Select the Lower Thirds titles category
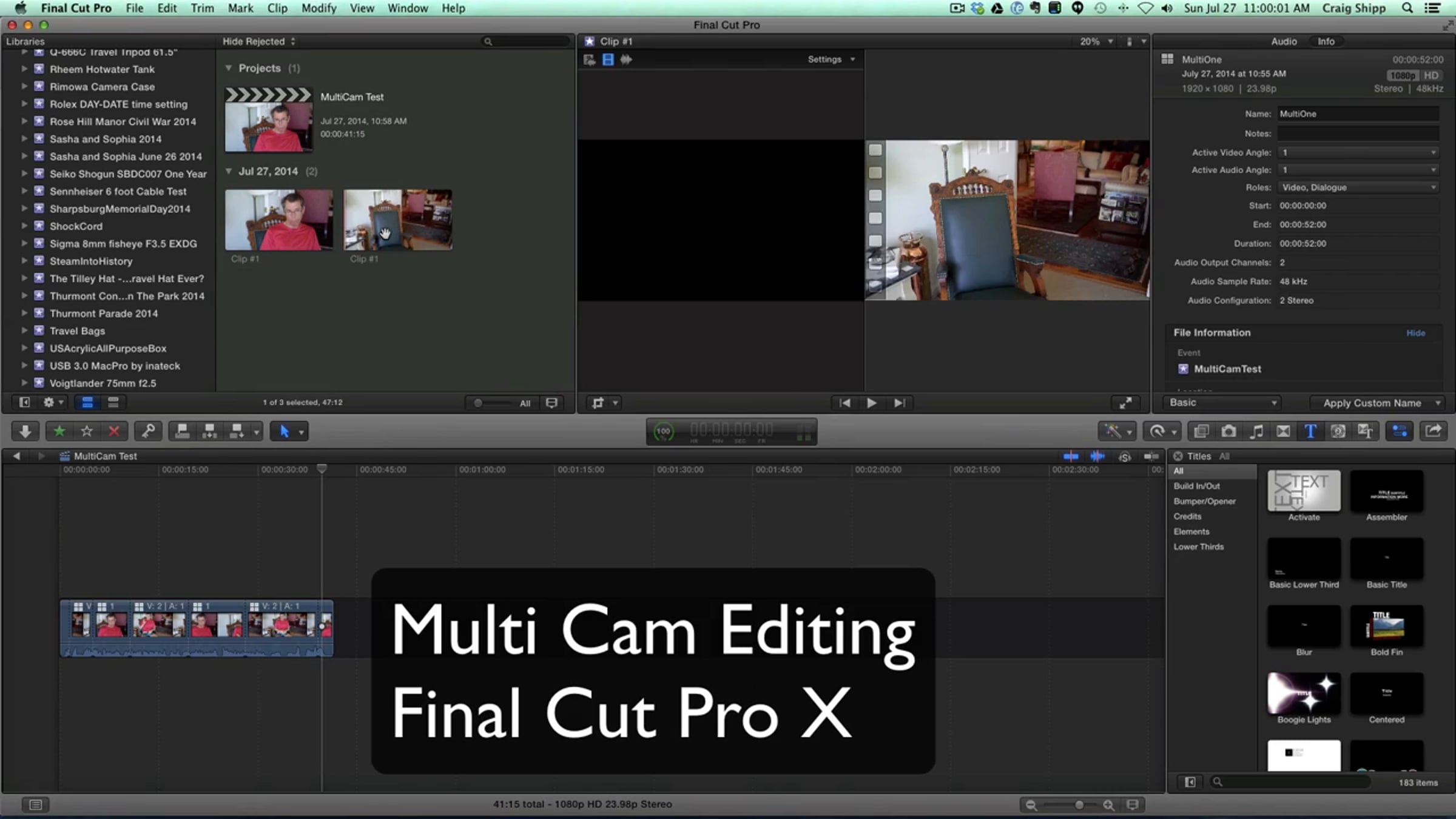The image size is (1456, 819). [x=1198, y=547]
